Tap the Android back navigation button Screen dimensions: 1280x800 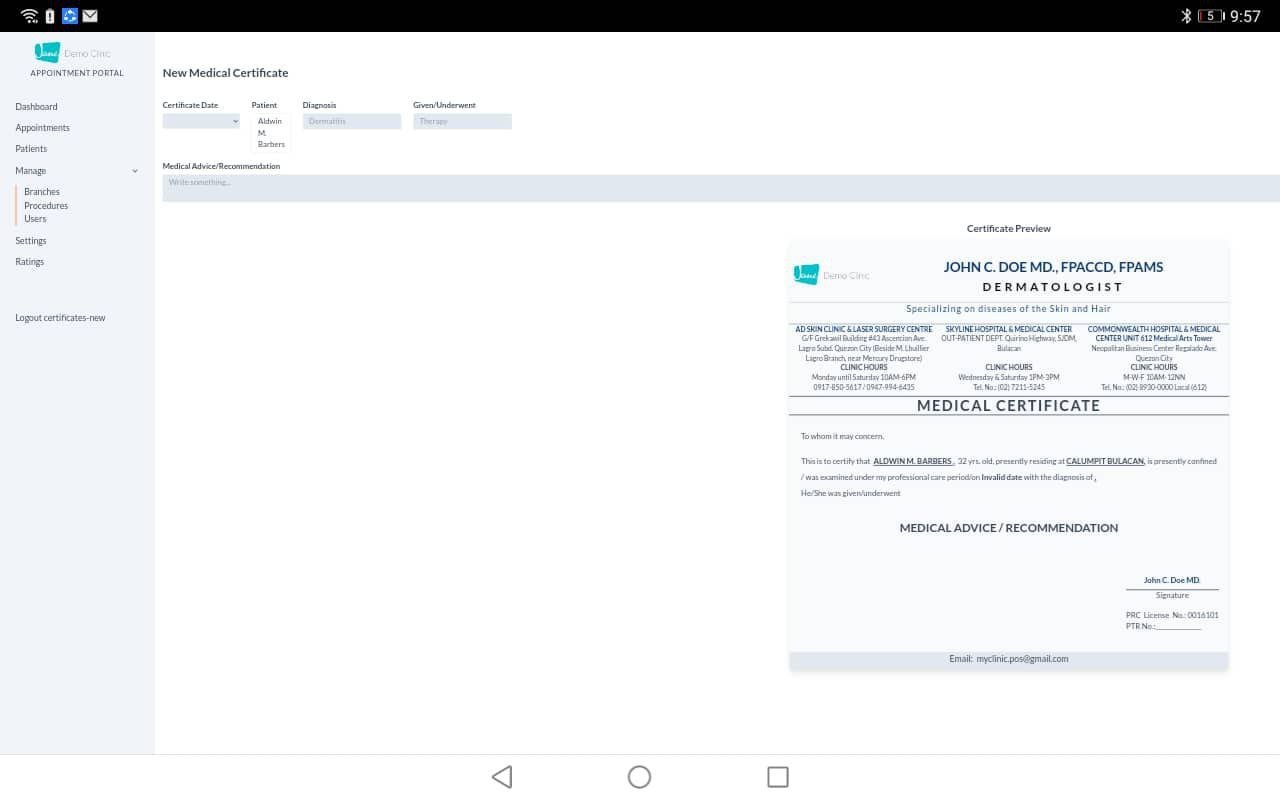[502, 777]
